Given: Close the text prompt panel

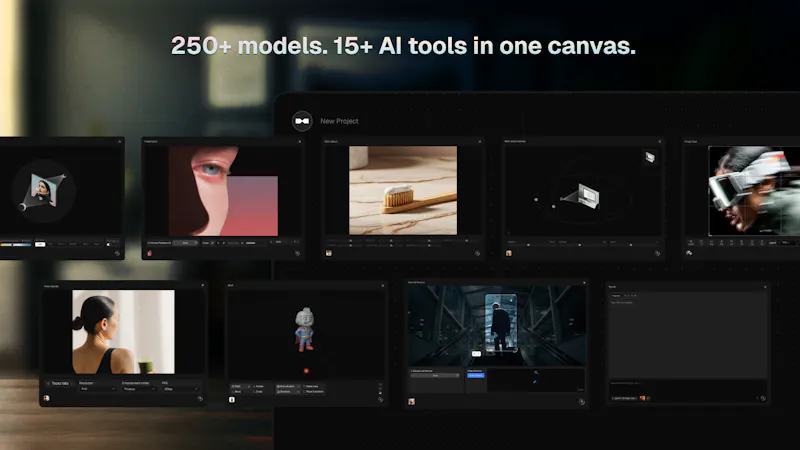Looking at the screenshot, I should [765, 287].
